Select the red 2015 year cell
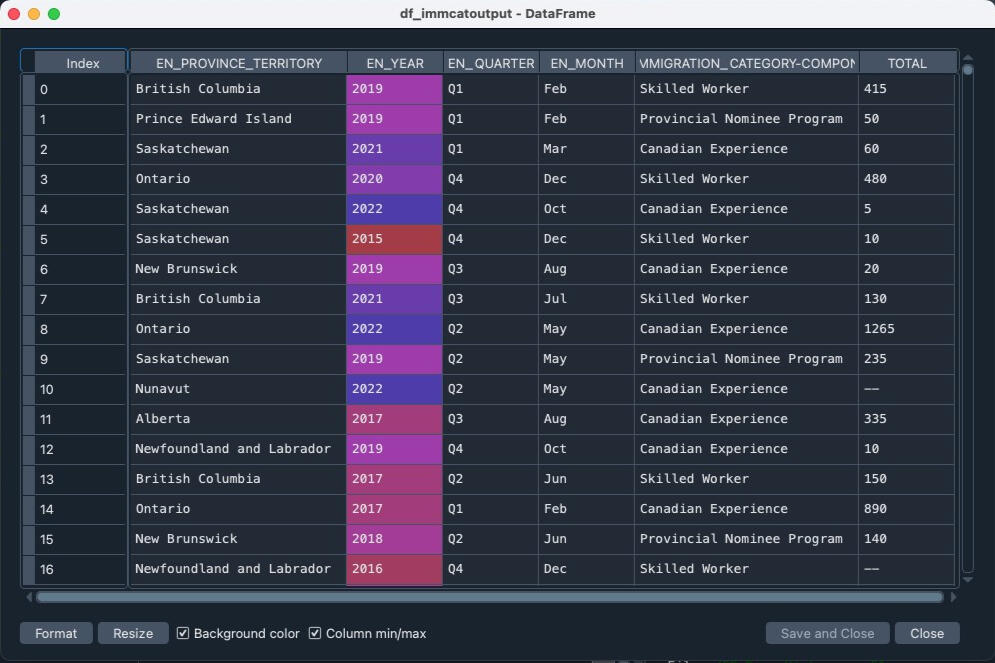Viewport: 995px width, 663px height. point(395,239)
